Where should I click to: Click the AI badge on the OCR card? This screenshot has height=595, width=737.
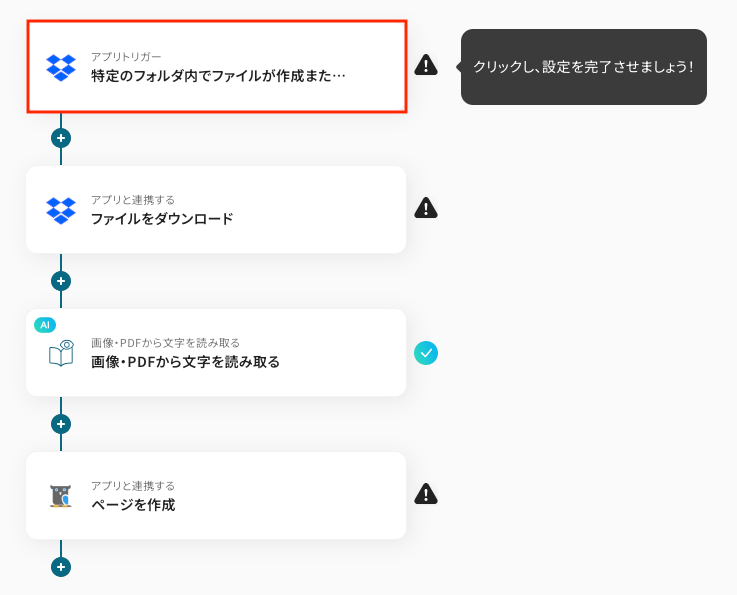click(x=45, y=325)
